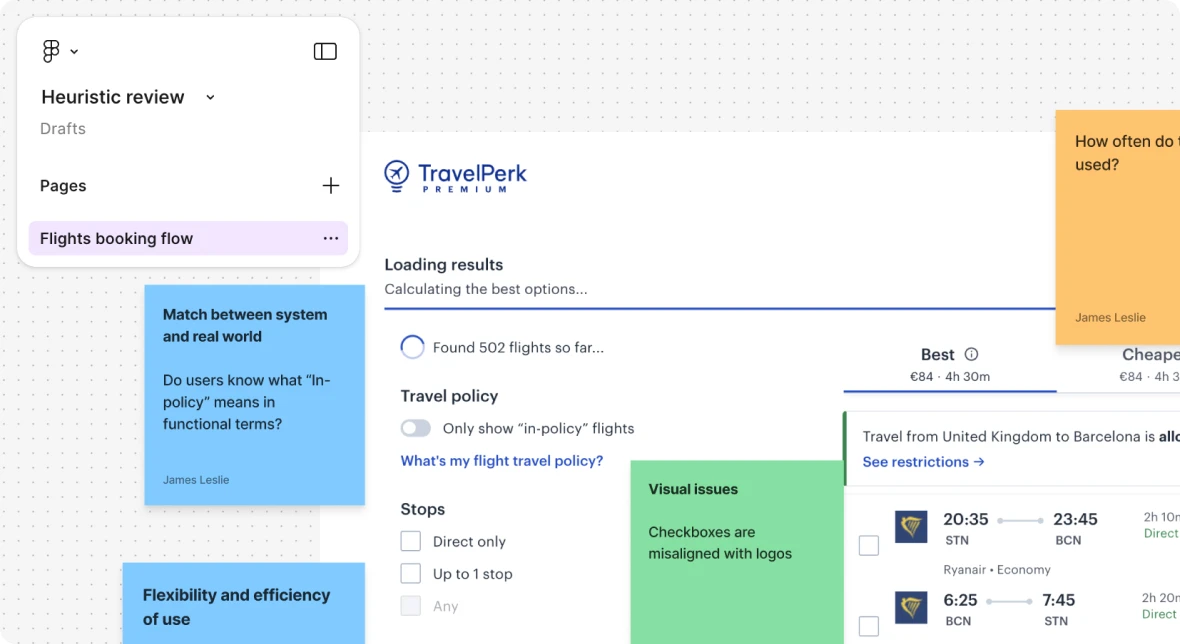Check the Direct only checkbox
Image resolution: width=1180 pixels, height=644 pixels.
point(411,541)
